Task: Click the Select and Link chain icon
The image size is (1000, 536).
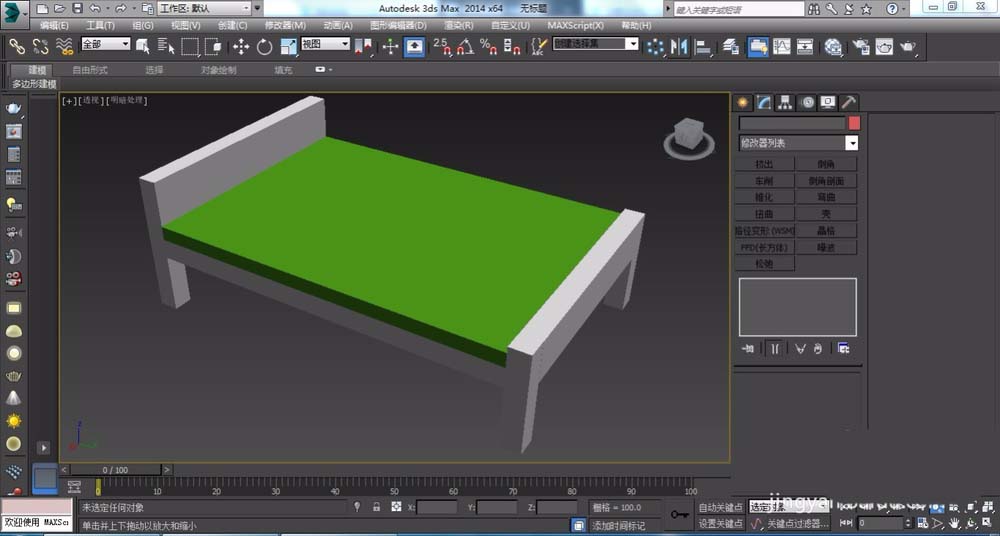Action: (x=17, y=46)
